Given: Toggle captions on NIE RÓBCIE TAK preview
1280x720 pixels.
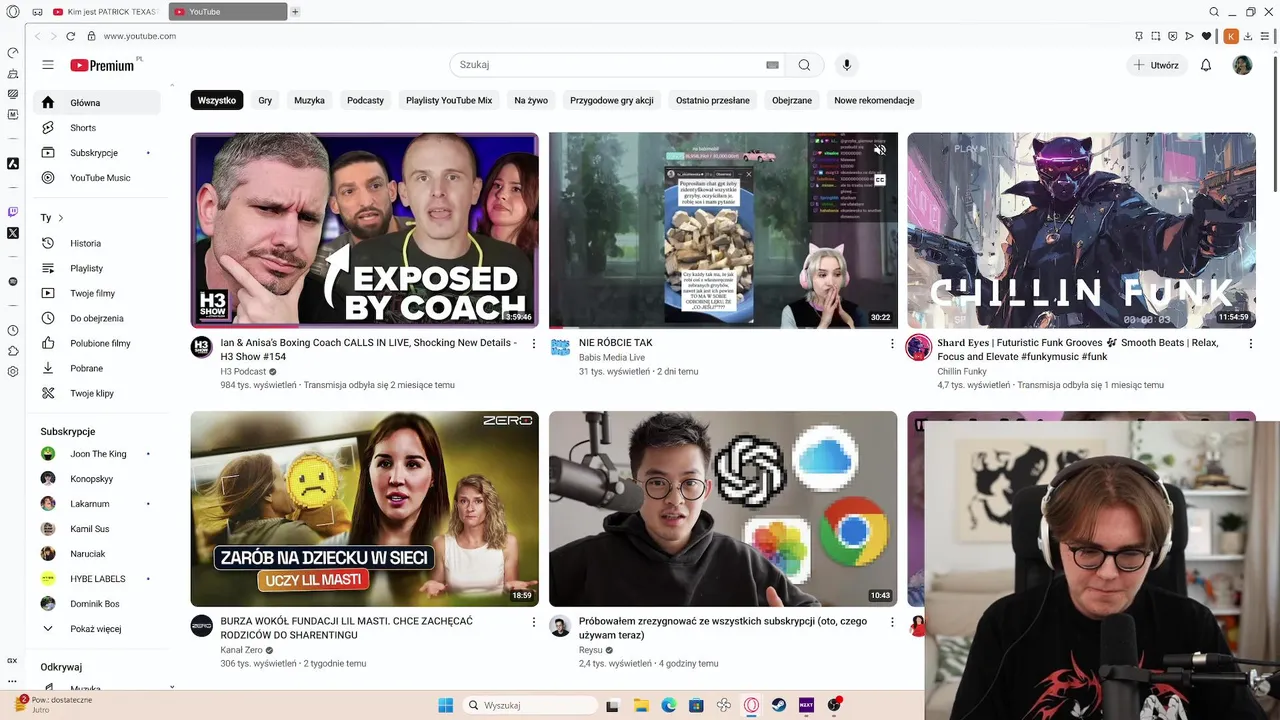Looking at the screenshot, I should point(880,180).
